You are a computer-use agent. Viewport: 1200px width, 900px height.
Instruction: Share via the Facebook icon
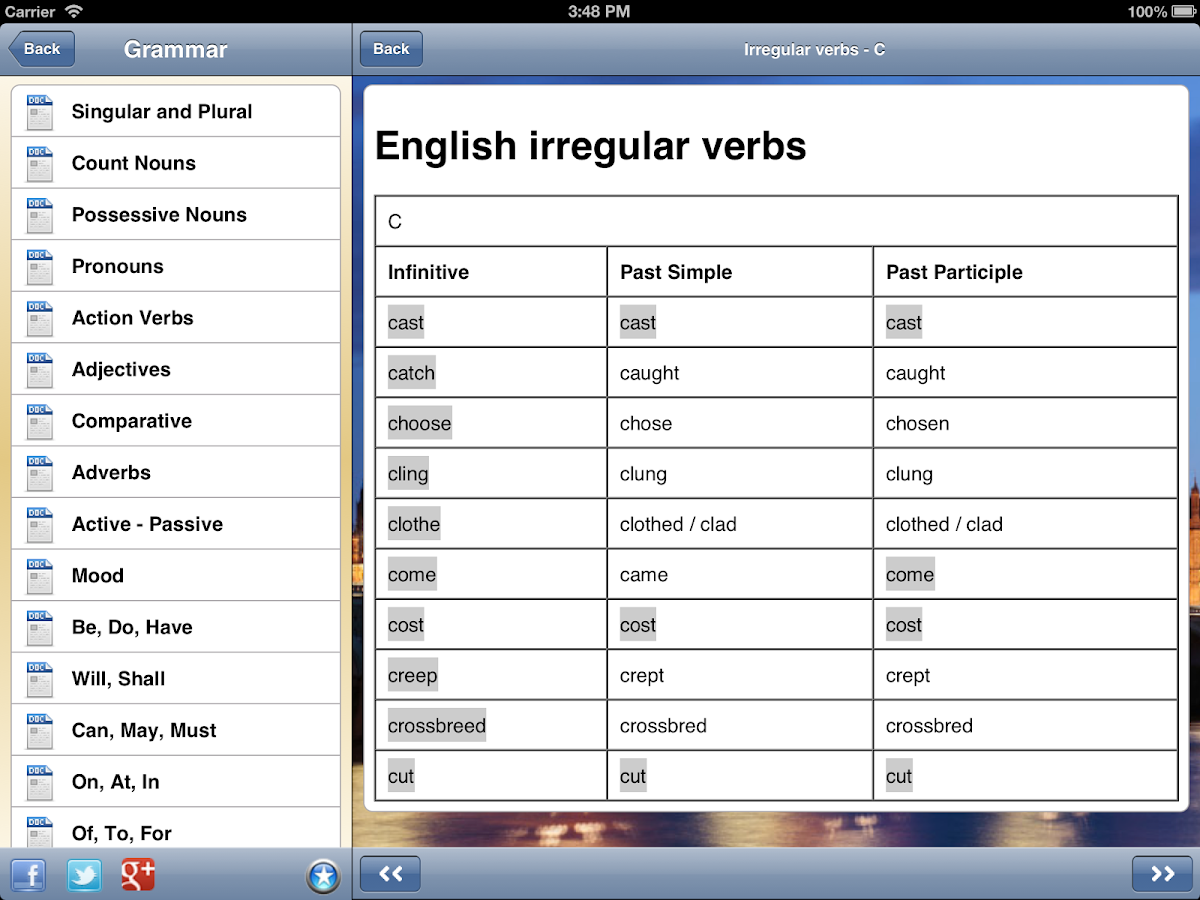tap(28, 875)
